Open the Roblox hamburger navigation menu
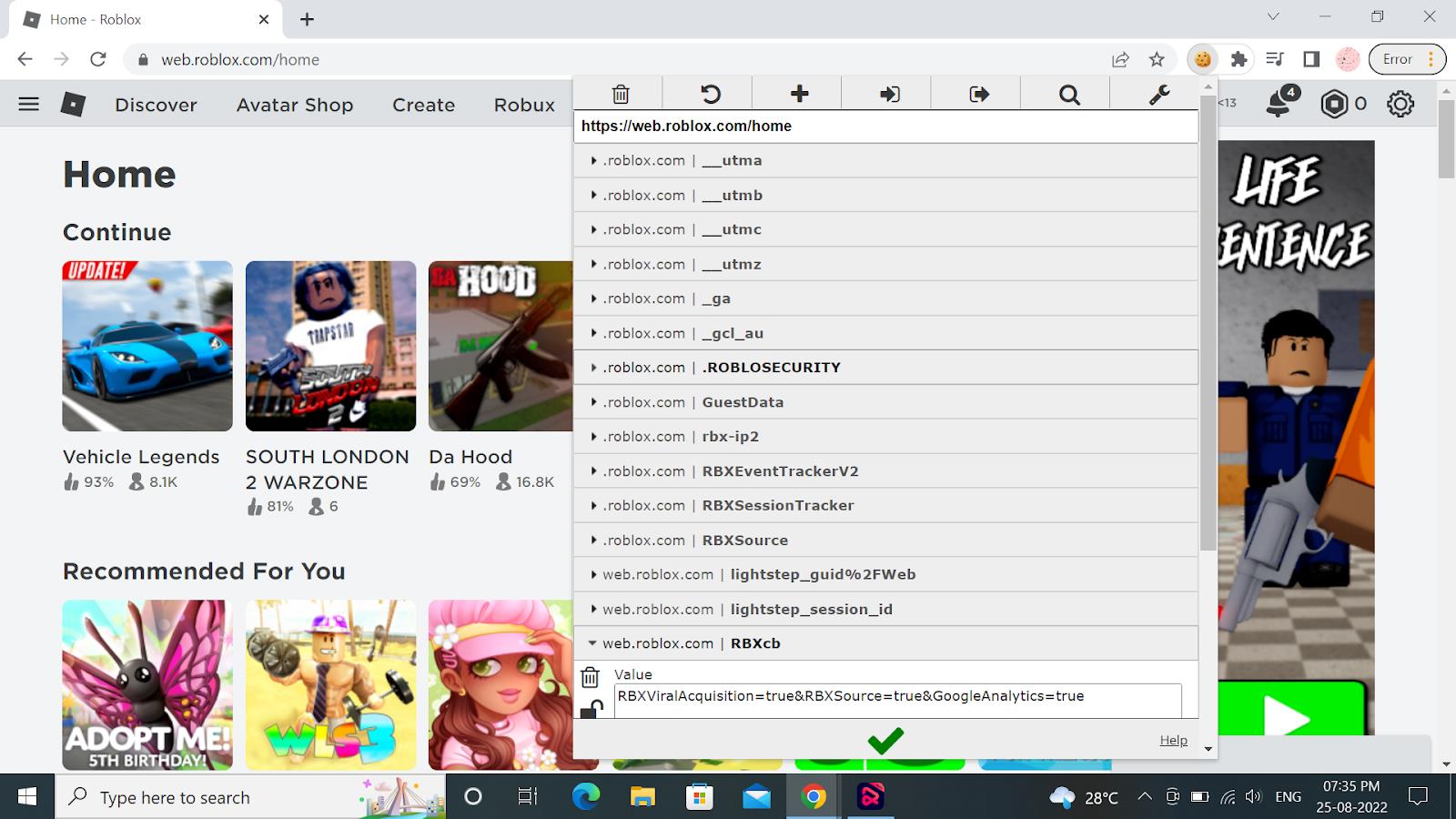Screen dimensions: 1456x819 29,104
